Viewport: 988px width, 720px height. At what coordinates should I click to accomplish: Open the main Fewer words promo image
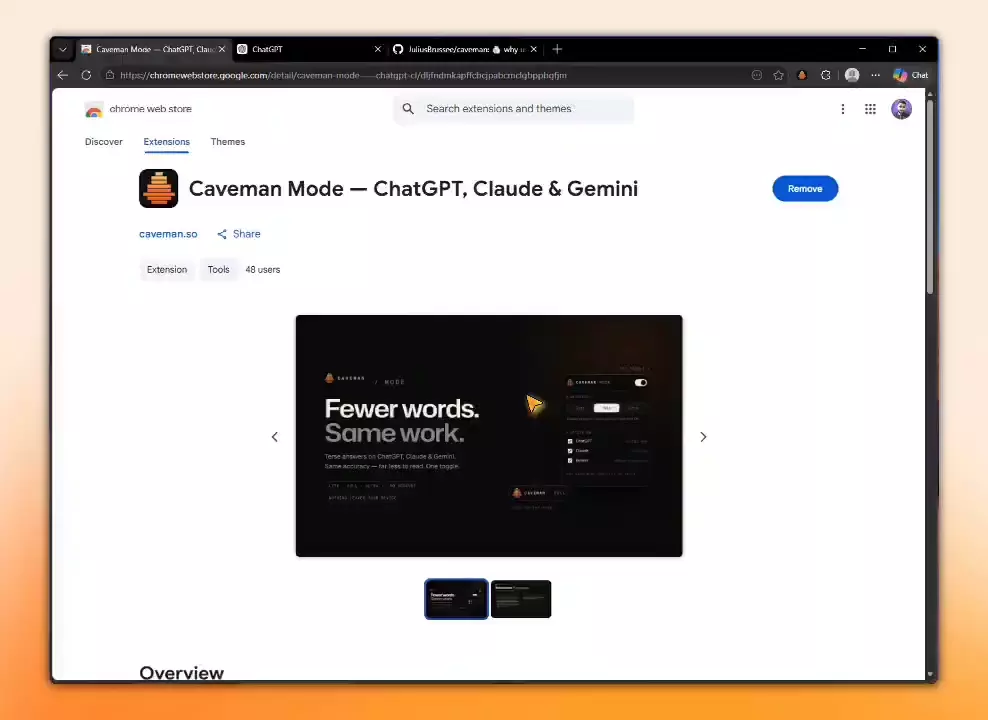tap(489, 436)
